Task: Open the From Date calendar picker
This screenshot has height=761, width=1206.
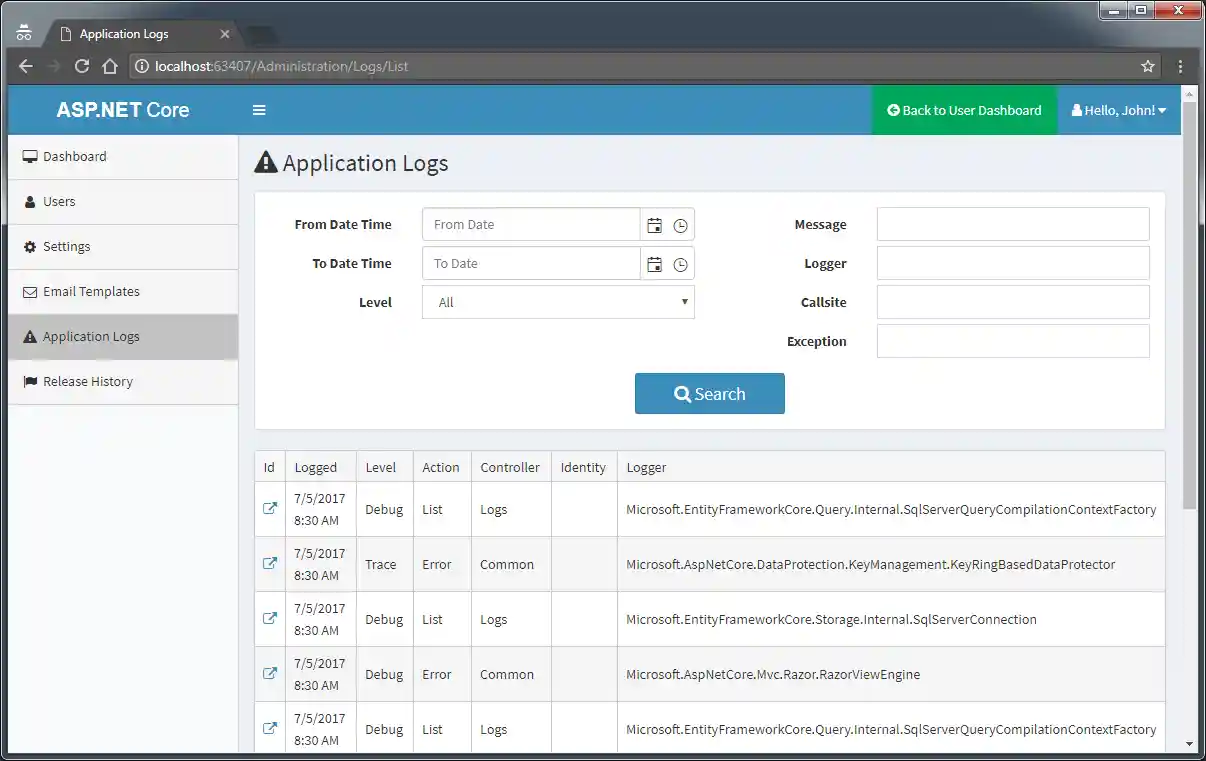Action: [x=655, y=224]
